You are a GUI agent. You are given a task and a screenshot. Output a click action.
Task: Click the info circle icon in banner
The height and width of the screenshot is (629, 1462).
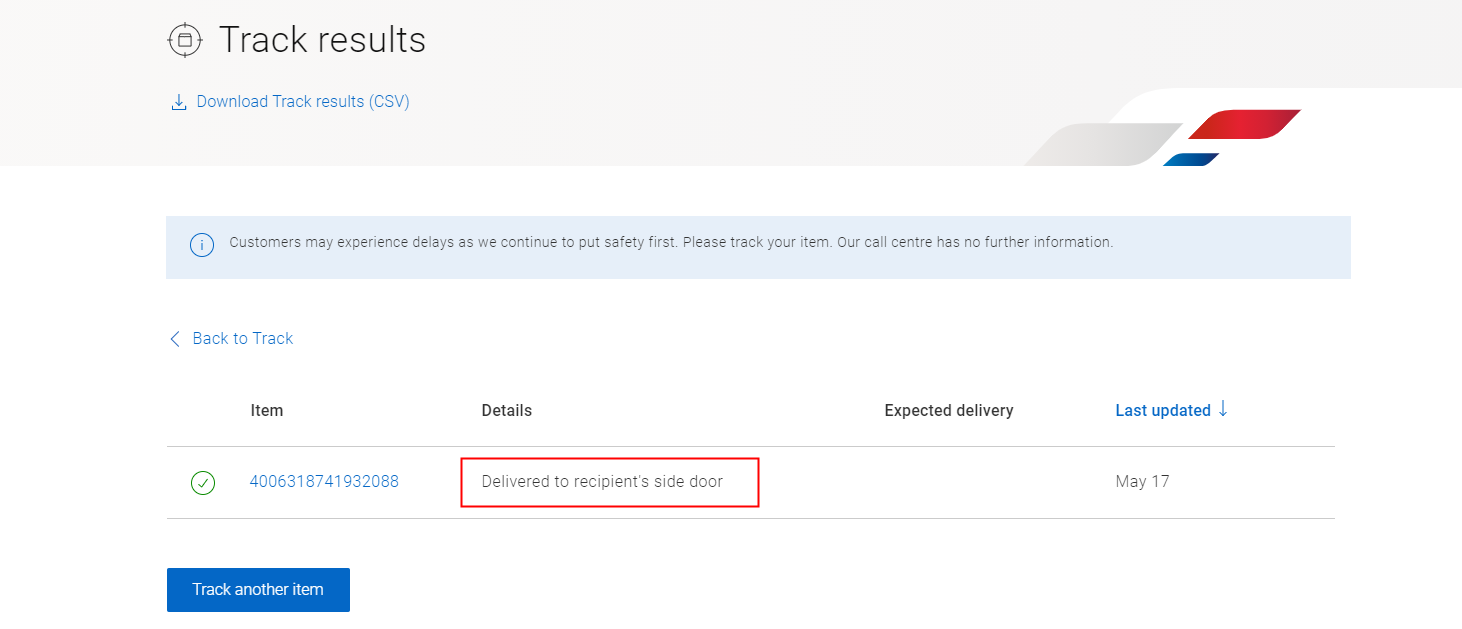tap(202, 245)
